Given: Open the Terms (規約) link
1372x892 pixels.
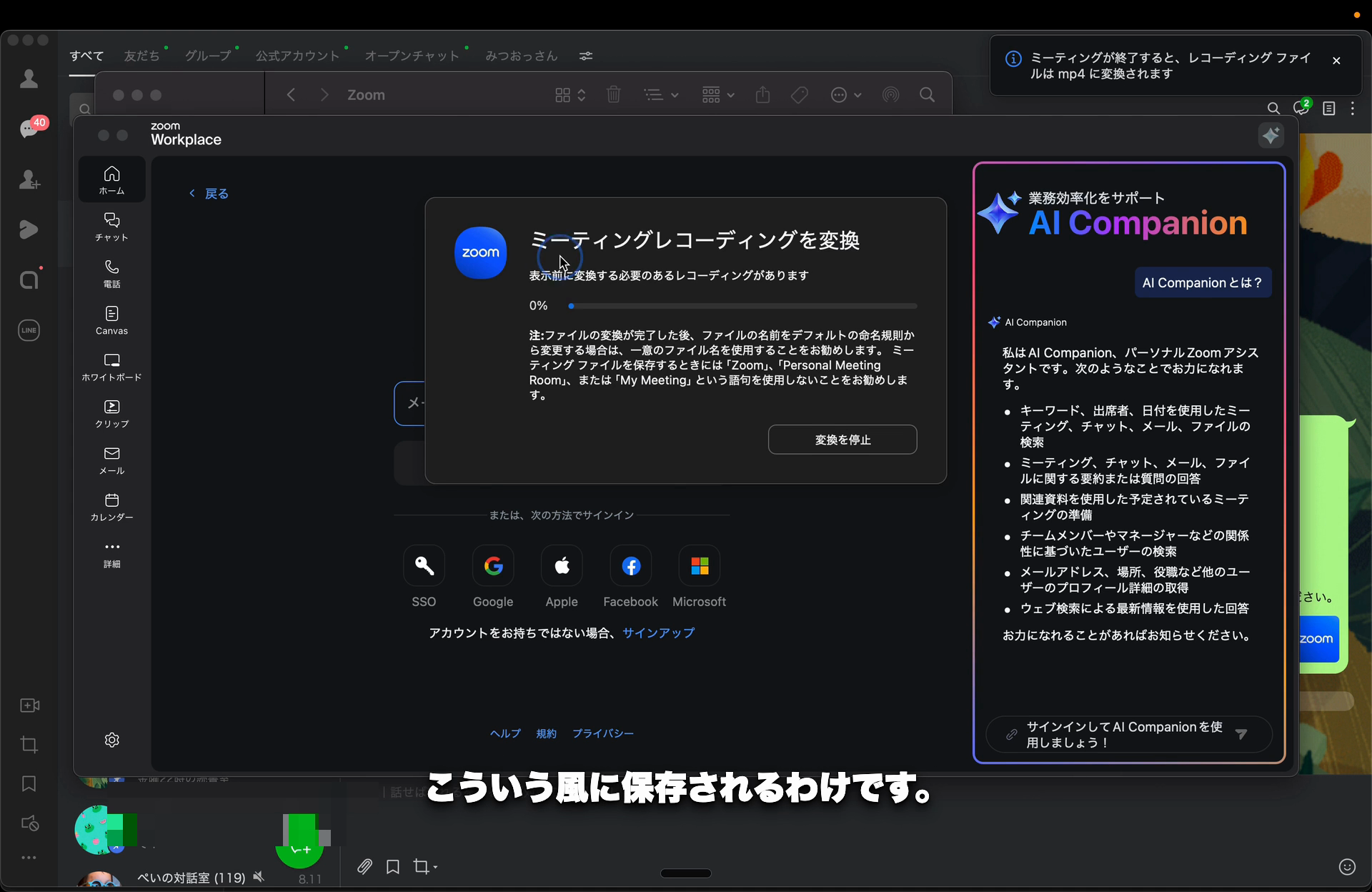Looking at the screenshot, I should coord(547,733).
